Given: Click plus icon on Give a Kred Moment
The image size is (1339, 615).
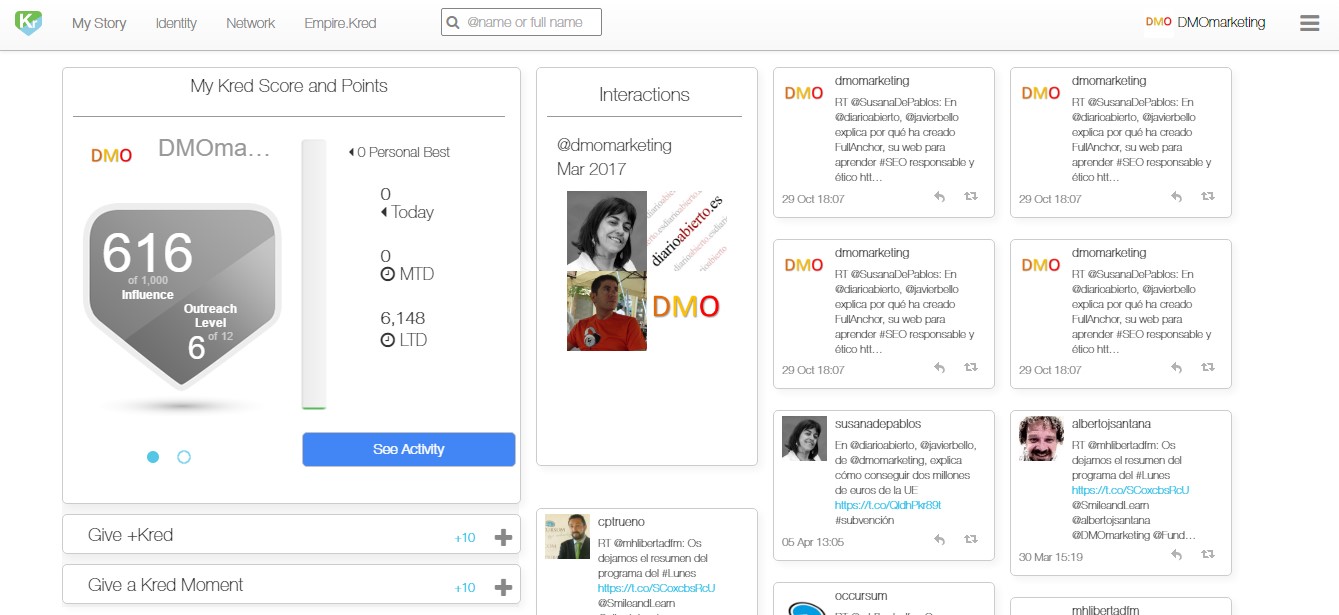Looking at the screenshot, I should (503, 587).
